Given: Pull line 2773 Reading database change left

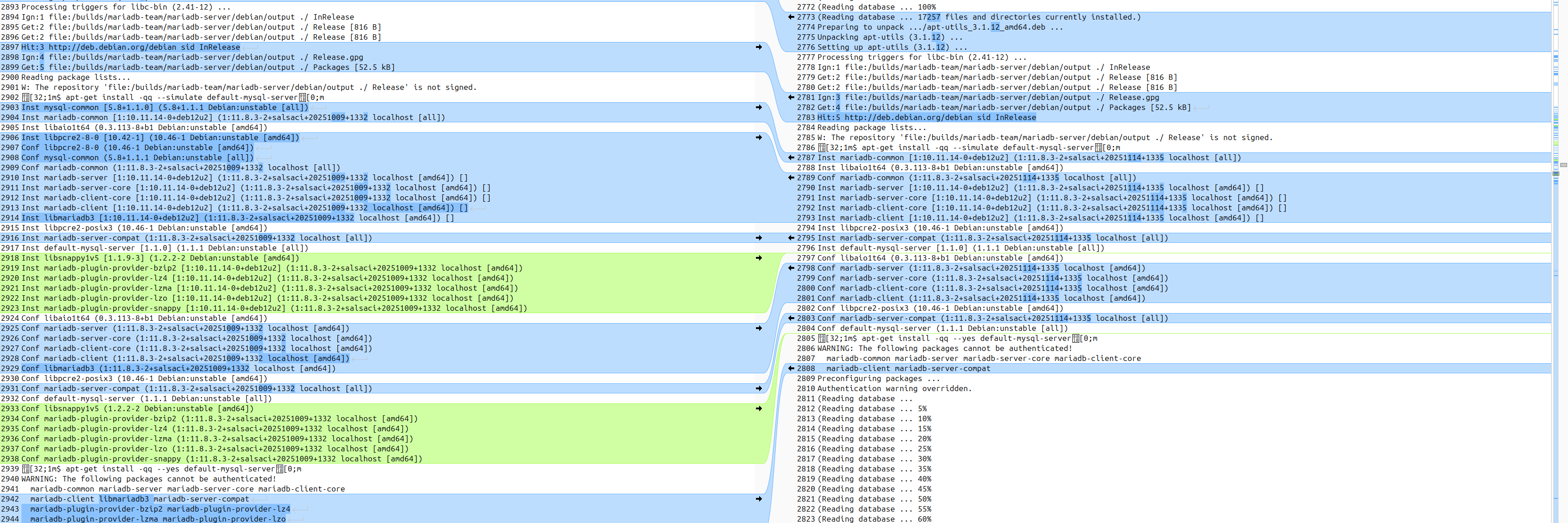Looking at the screenshot, I should coord(791,17).
